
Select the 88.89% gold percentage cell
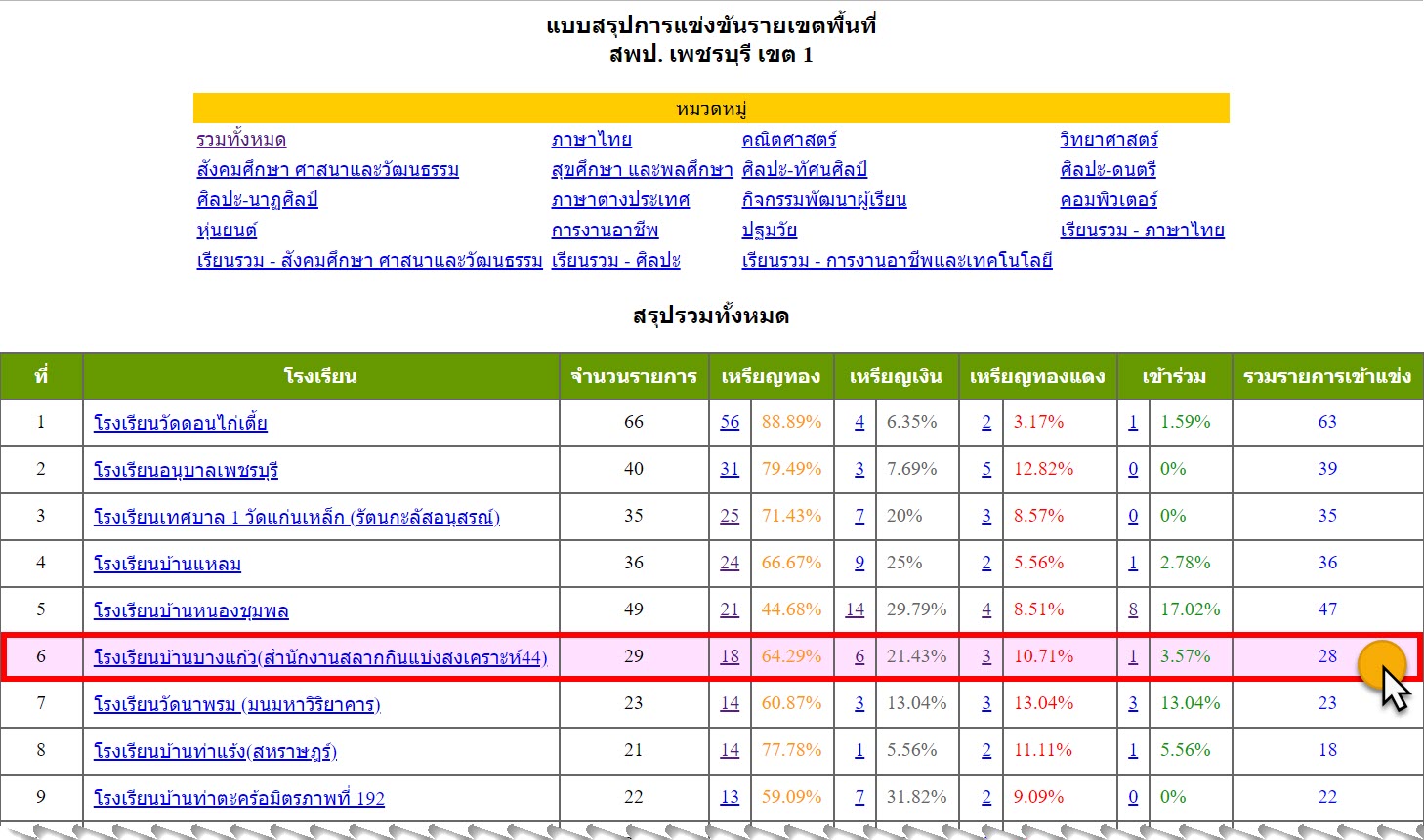click(x=792, y=422)
